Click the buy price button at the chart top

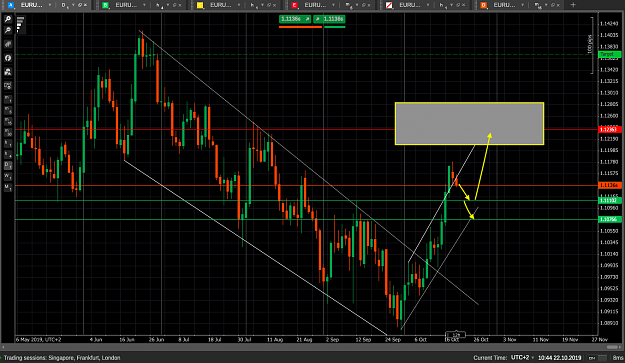(329, 19)
